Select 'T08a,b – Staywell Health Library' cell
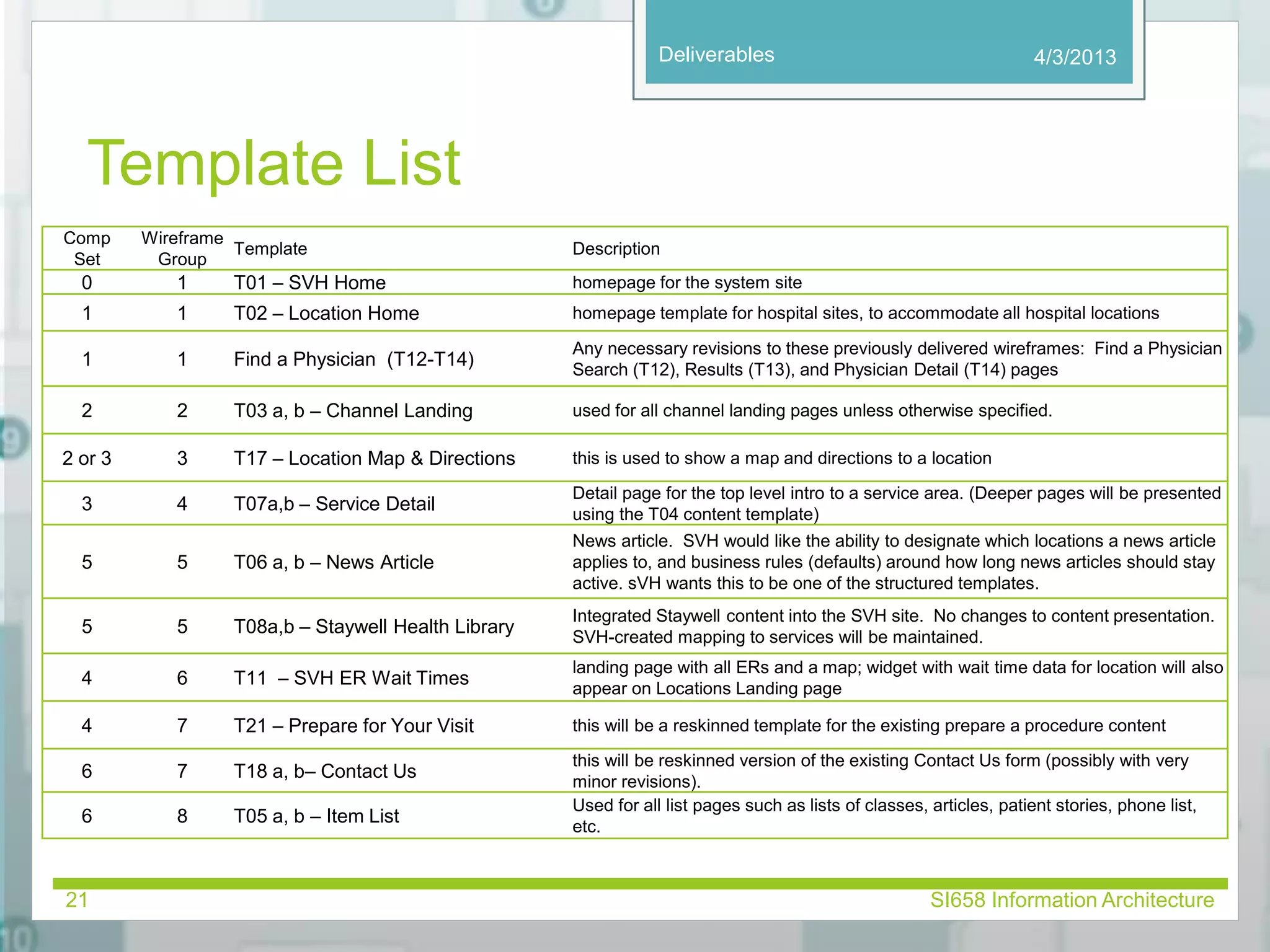This screenshot has width=1270, height=952. point(374,627)
